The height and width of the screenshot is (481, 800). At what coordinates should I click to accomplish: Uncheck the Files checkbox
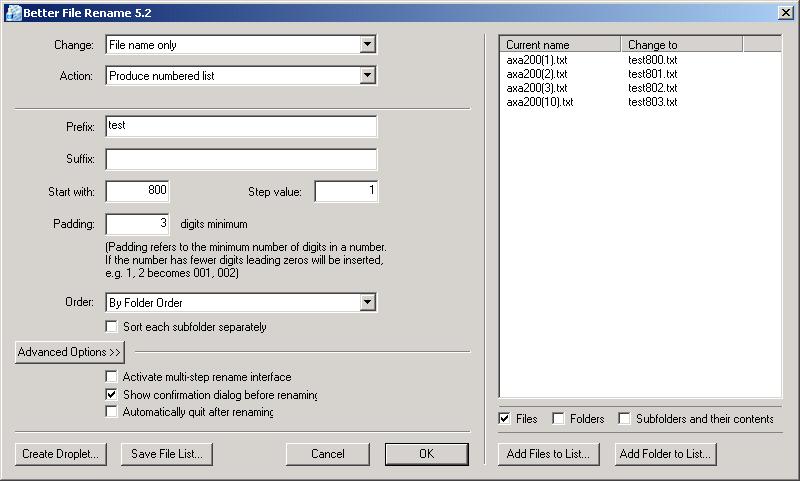(x=504, y=419)
